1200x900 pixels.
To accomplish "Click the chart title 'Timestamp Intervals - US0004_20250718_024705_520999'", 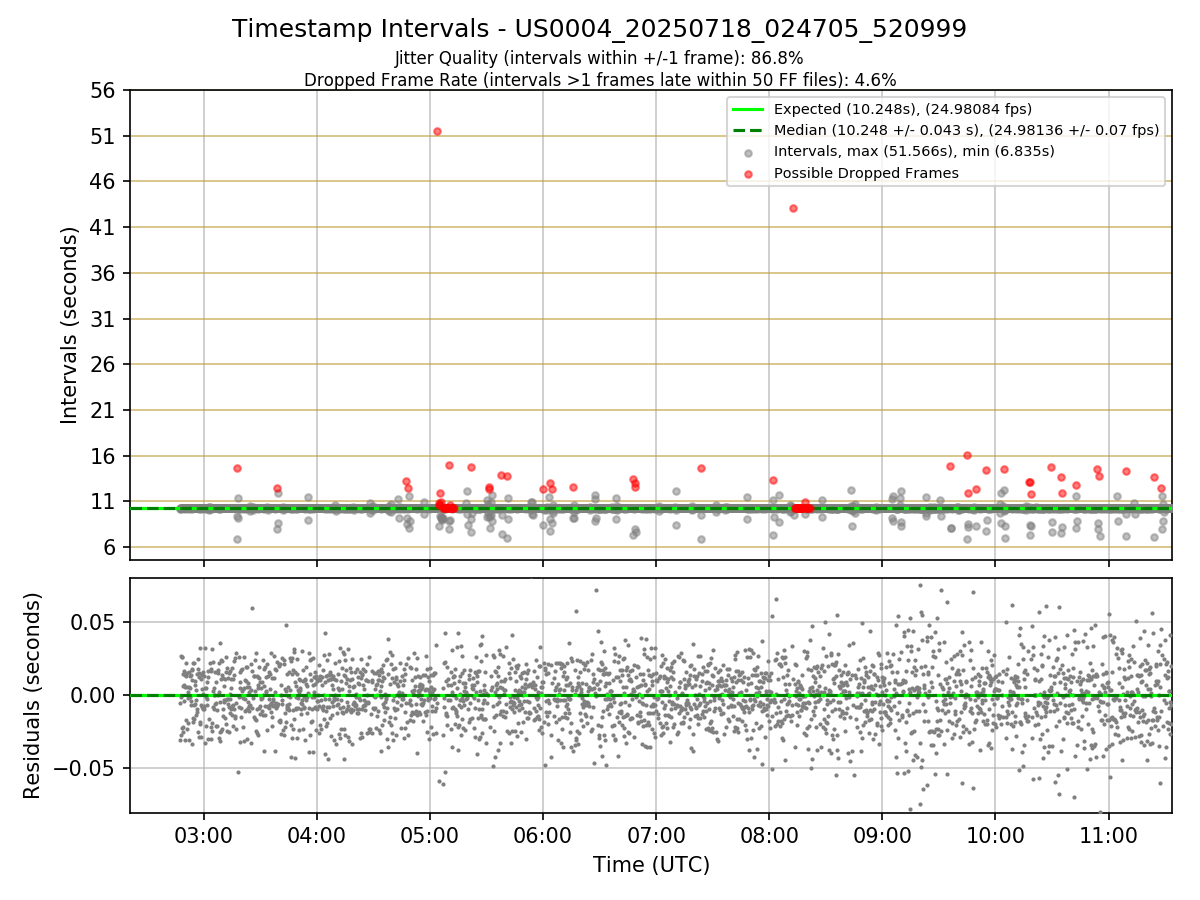I will pos(599,29).
